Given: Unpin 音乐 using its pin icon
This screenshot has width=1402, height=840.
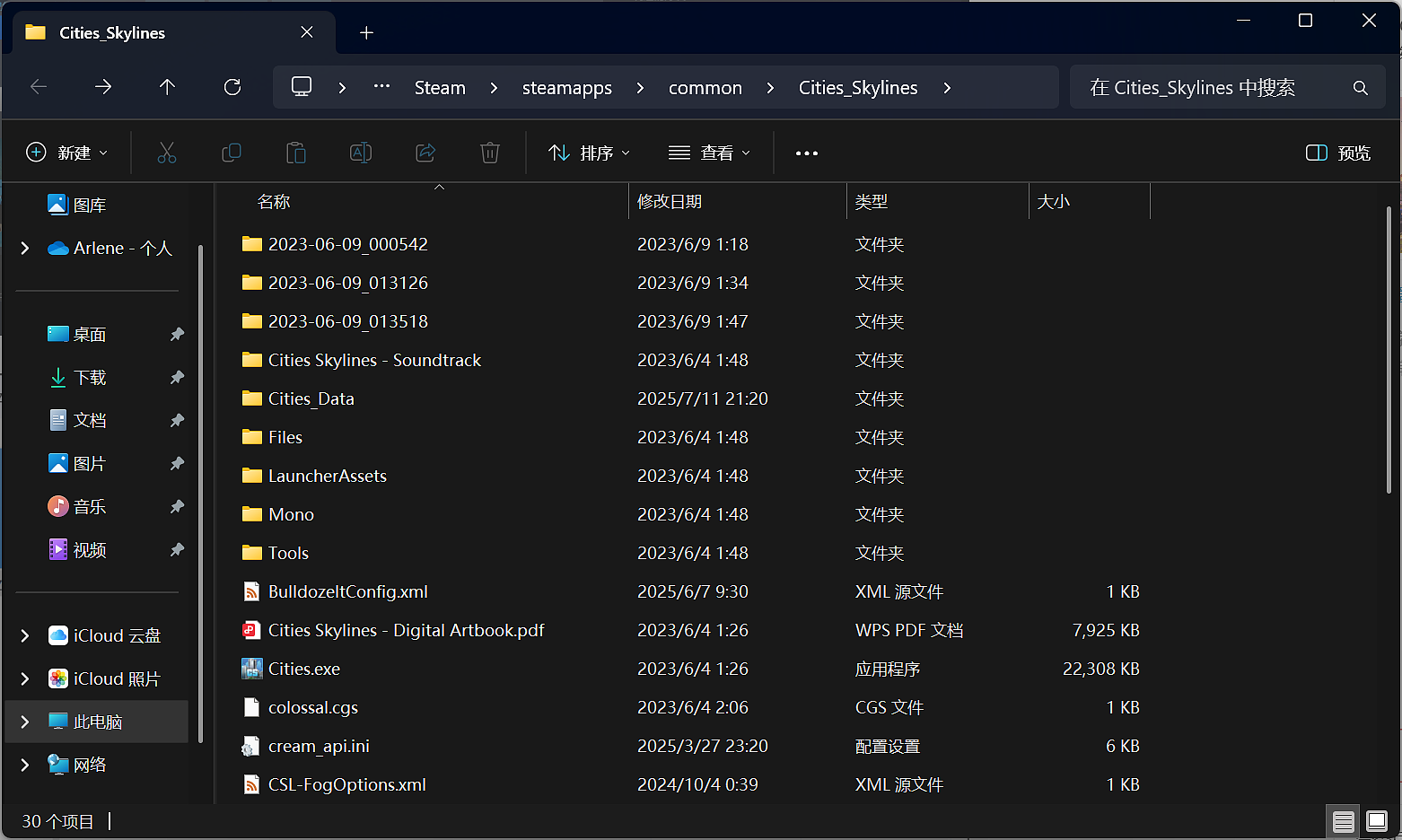Looking at the screenshot, I should click(x=177, y=507).
